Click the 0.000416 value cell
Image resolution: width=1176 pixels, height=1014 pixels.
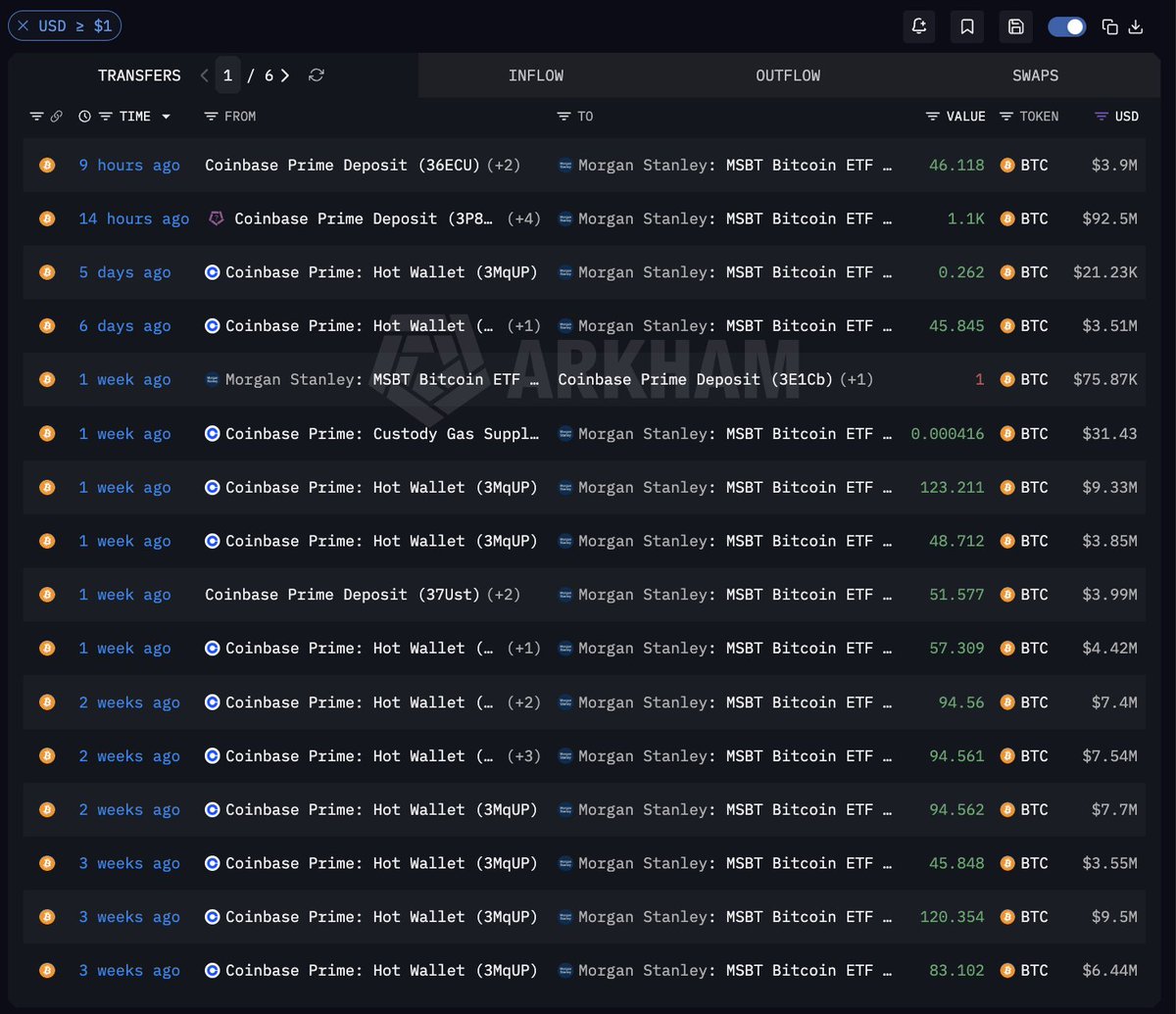point(948,434)
